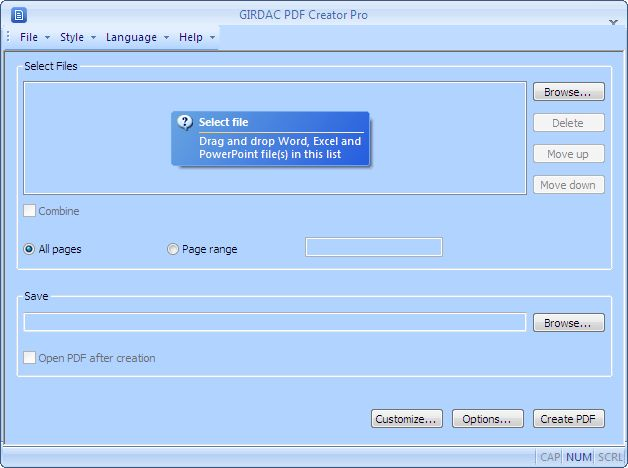Browse for files to add

[x=568, y=92]
